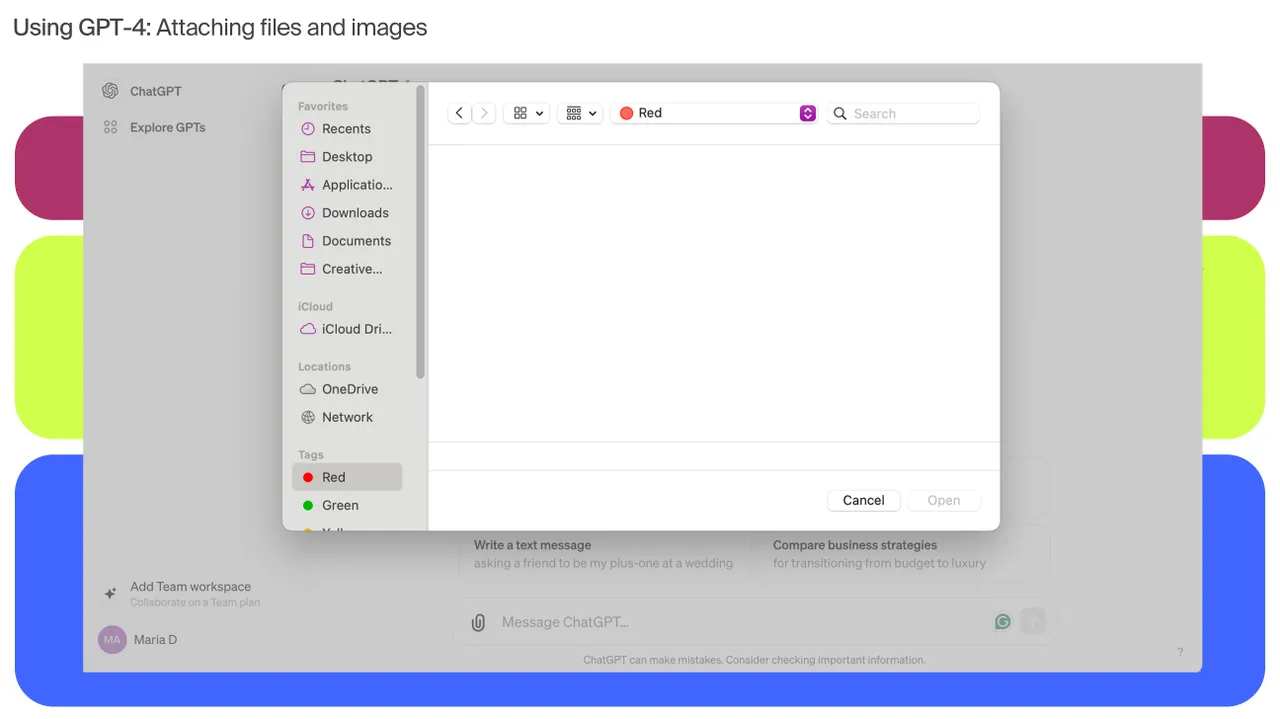Click the Grammarly icon in message box
Image resolution: width=1280 pixels, height=719 pixels.
coord(1002,622)
